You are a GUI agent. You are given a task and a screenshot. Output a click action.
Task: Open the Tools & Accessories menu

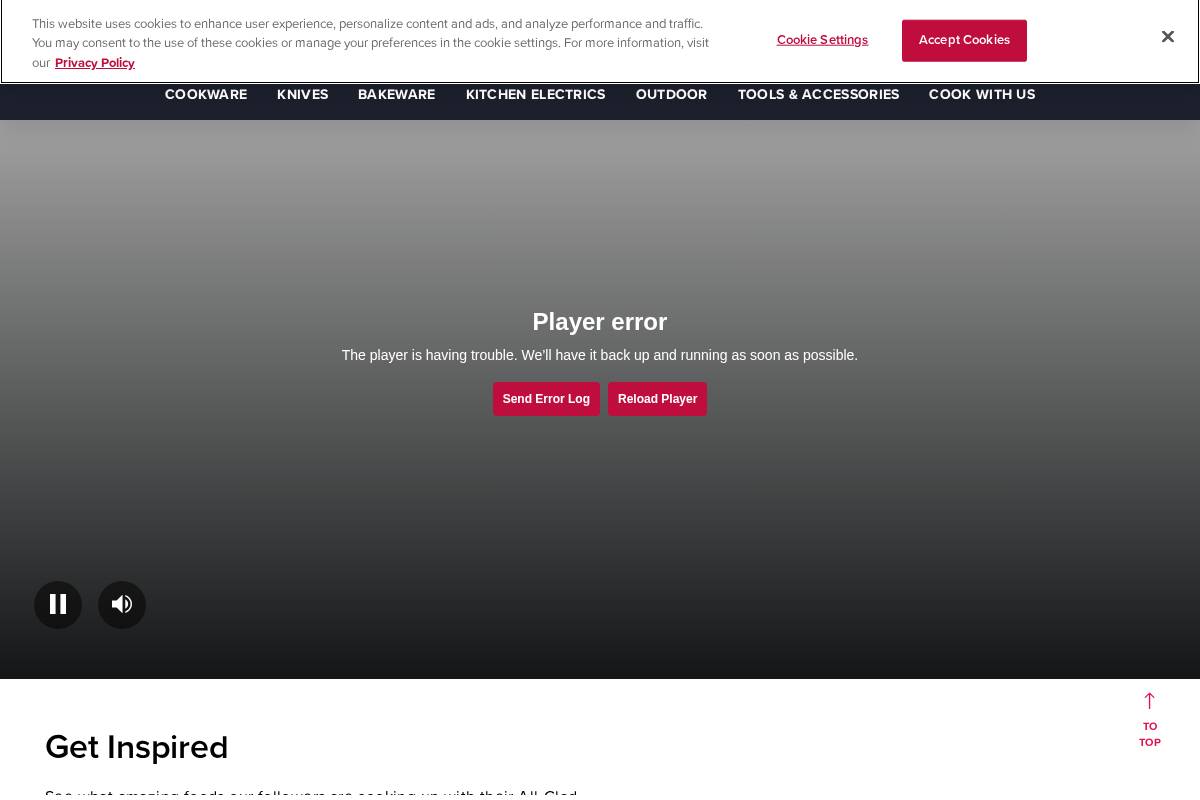[819, 94]
